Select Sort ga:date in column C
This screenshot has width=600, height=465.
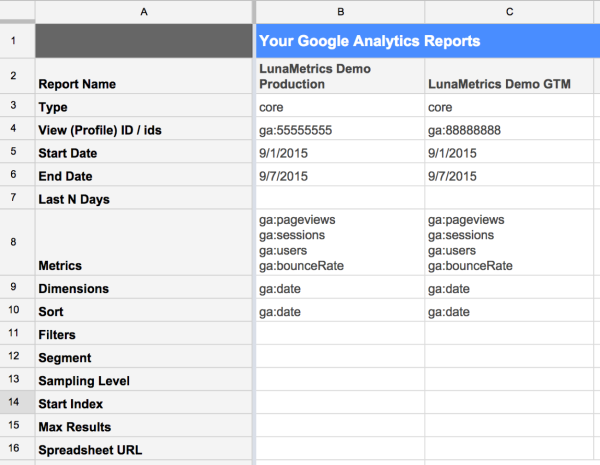pyautogui.click(x=509, y=310)
